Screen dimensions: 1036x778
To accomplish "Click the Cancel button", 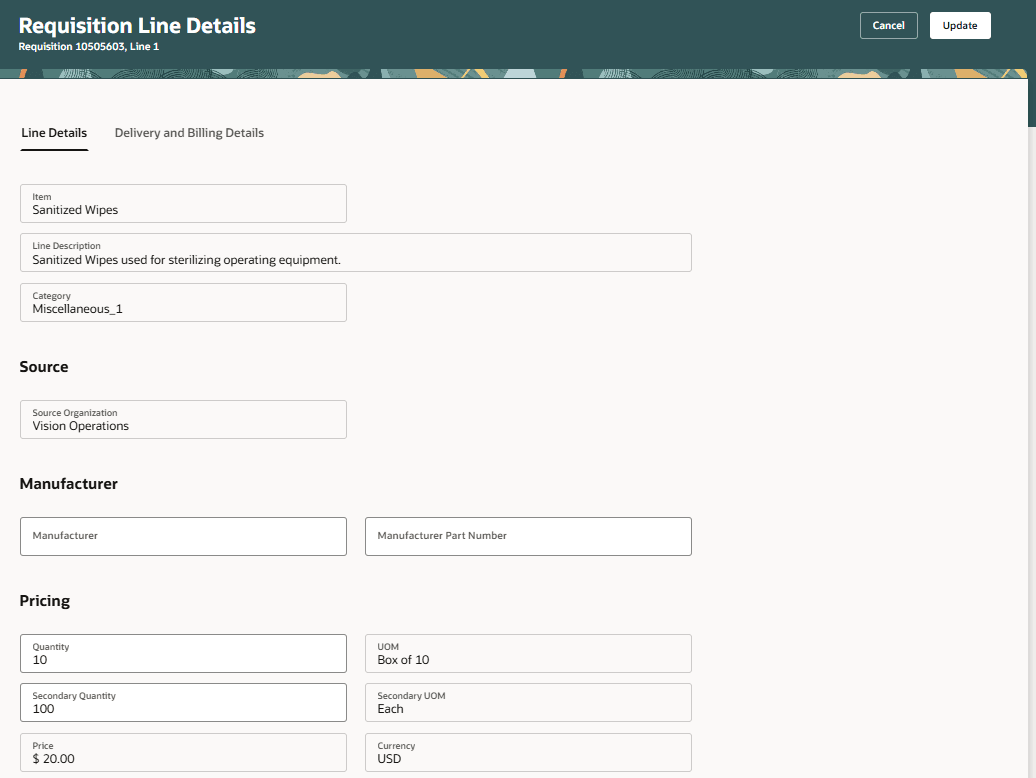I will point(888,26).
